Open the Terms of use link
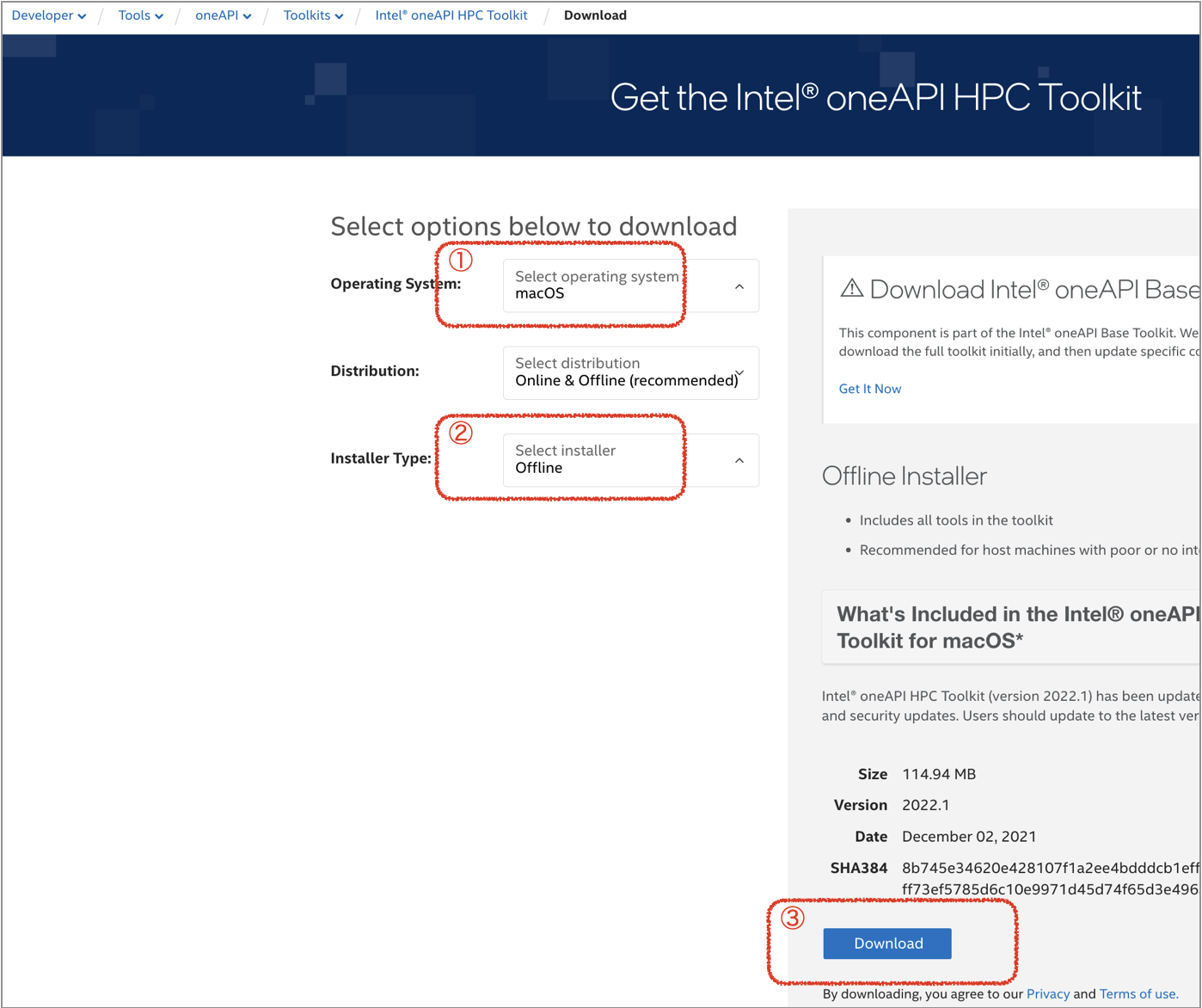 point(1138,993)
